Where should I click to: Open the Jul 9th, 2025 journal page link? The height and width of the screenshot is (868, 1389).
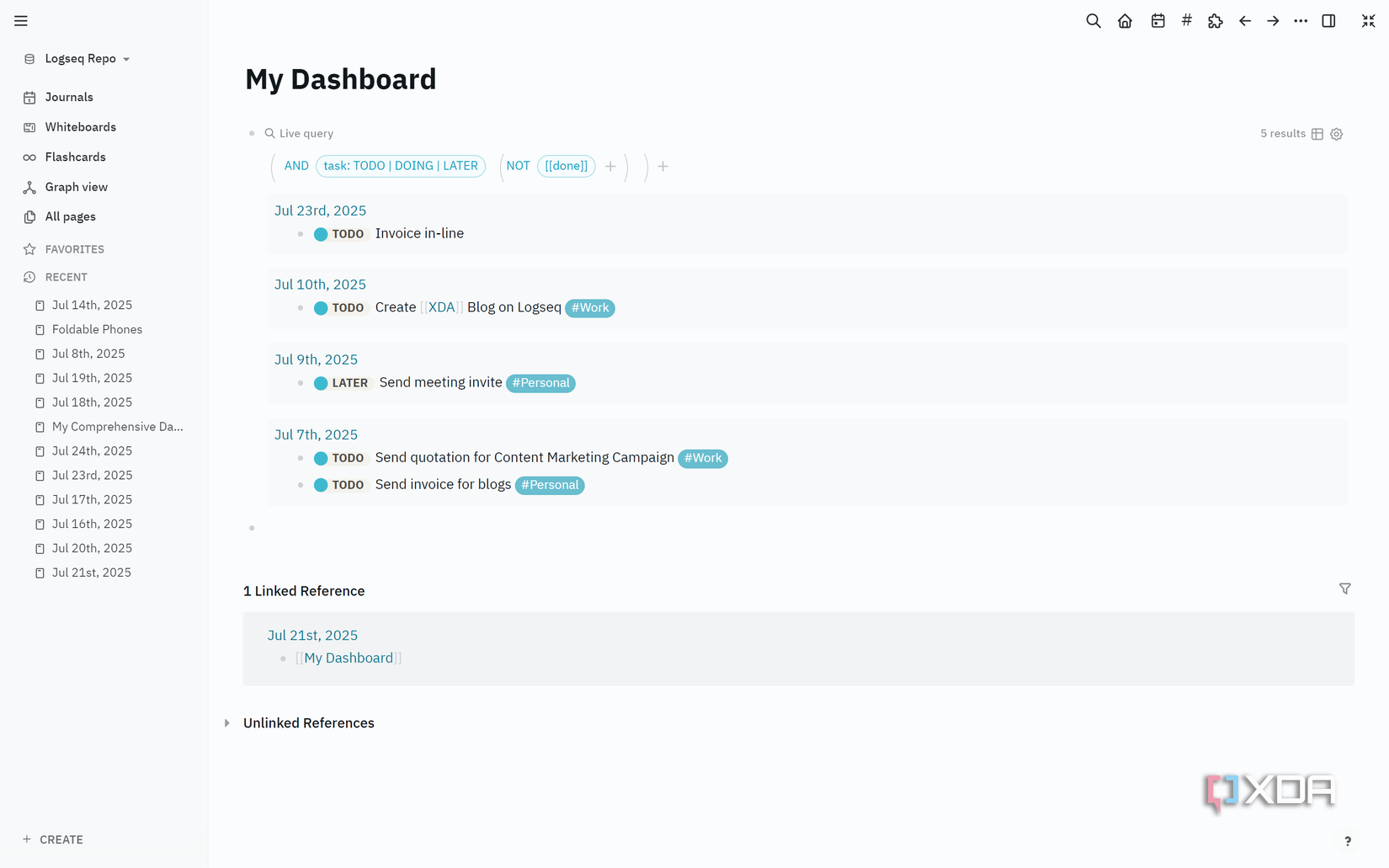[316, 359]
